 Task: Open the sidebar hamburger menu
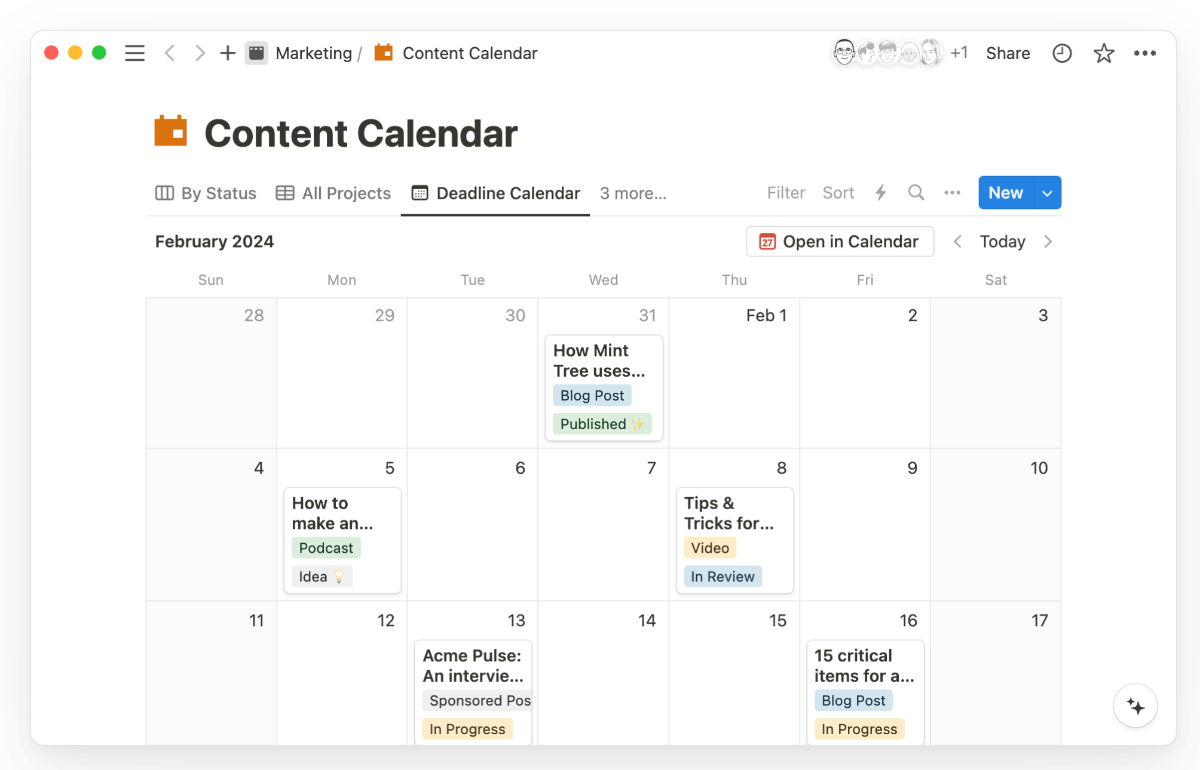click(135, 53)
